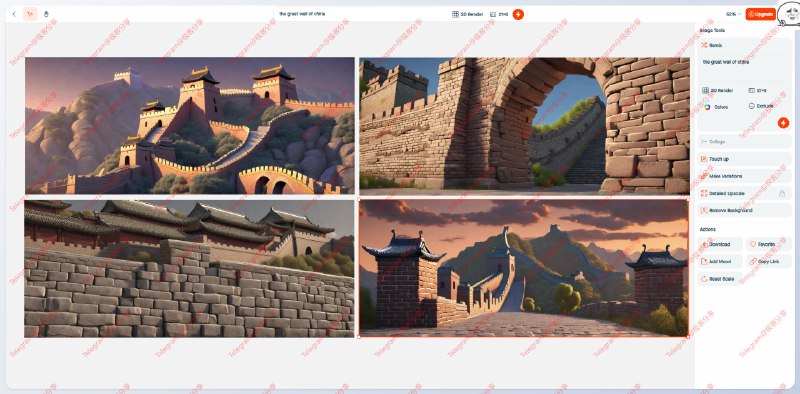
Task: Open the aspect ratio selector in Remix panel
Action: (758, 90)
